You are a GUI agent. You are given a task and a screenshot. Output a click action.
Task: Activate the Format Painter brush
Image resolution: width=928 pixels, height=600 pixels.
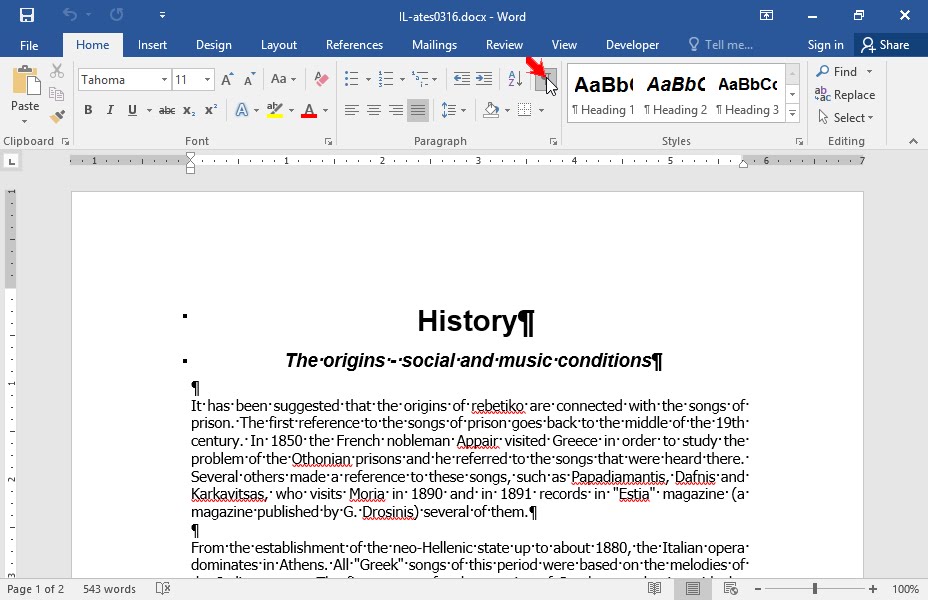coord(57,117)
